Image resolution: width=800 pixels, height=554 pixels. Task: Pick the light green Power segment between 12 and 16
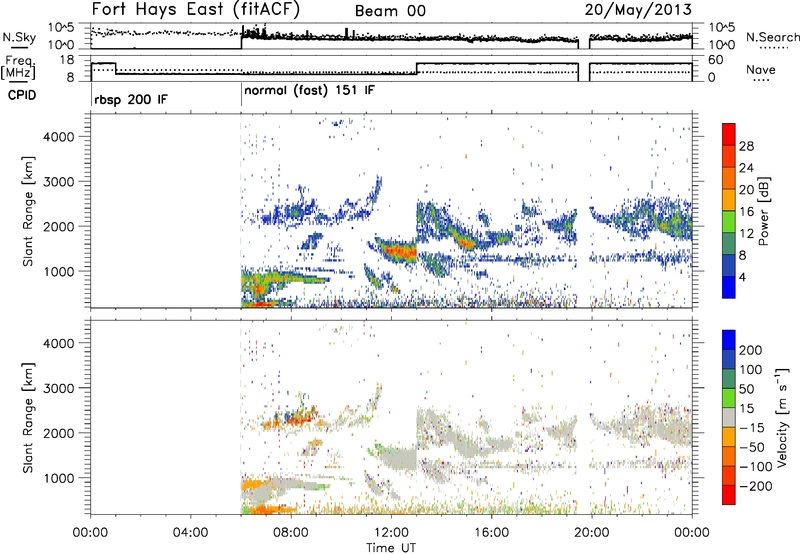(x=729, y=222)
